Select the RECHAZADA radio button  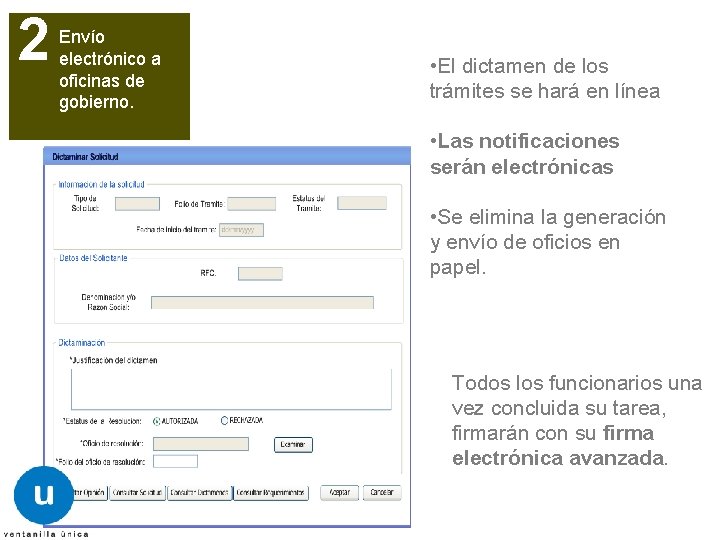[225, 420]
